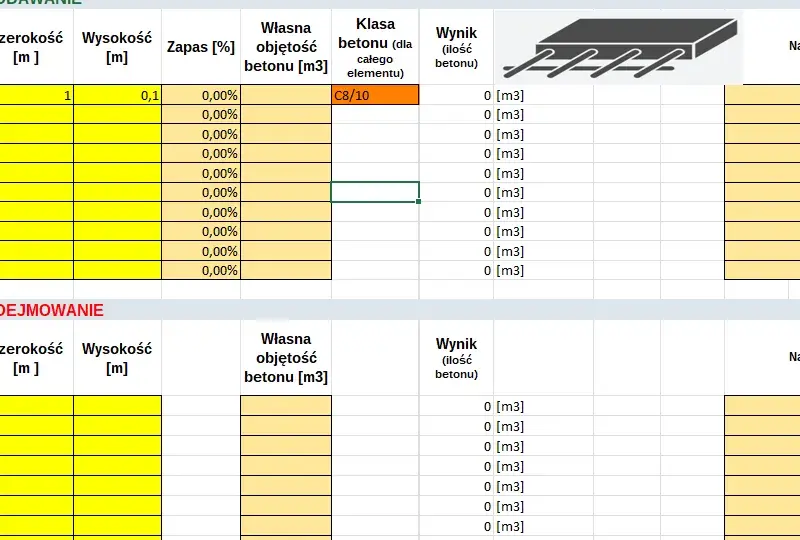Click the orange cell at the right end of the C8/10 row
The width and height of the screenshot is (800, 540).
(x=762, y=95)
